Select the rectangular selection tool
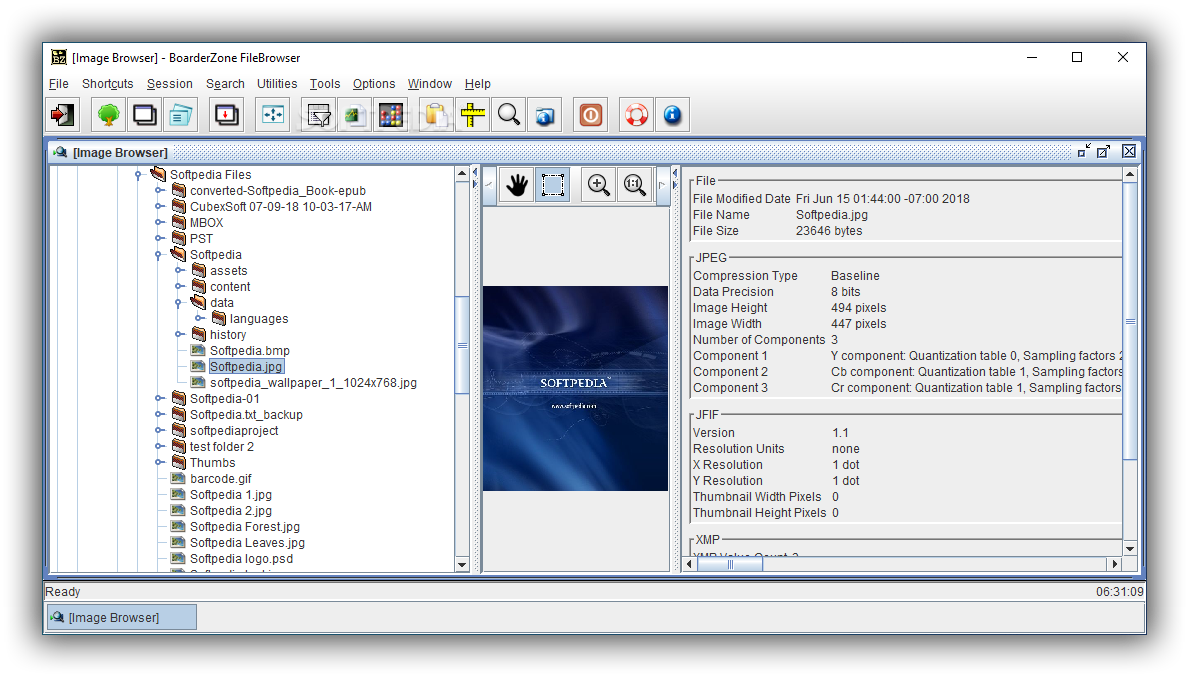Image resolution: width=1189 pixels, height=677 pixels. tap(553, 185)
